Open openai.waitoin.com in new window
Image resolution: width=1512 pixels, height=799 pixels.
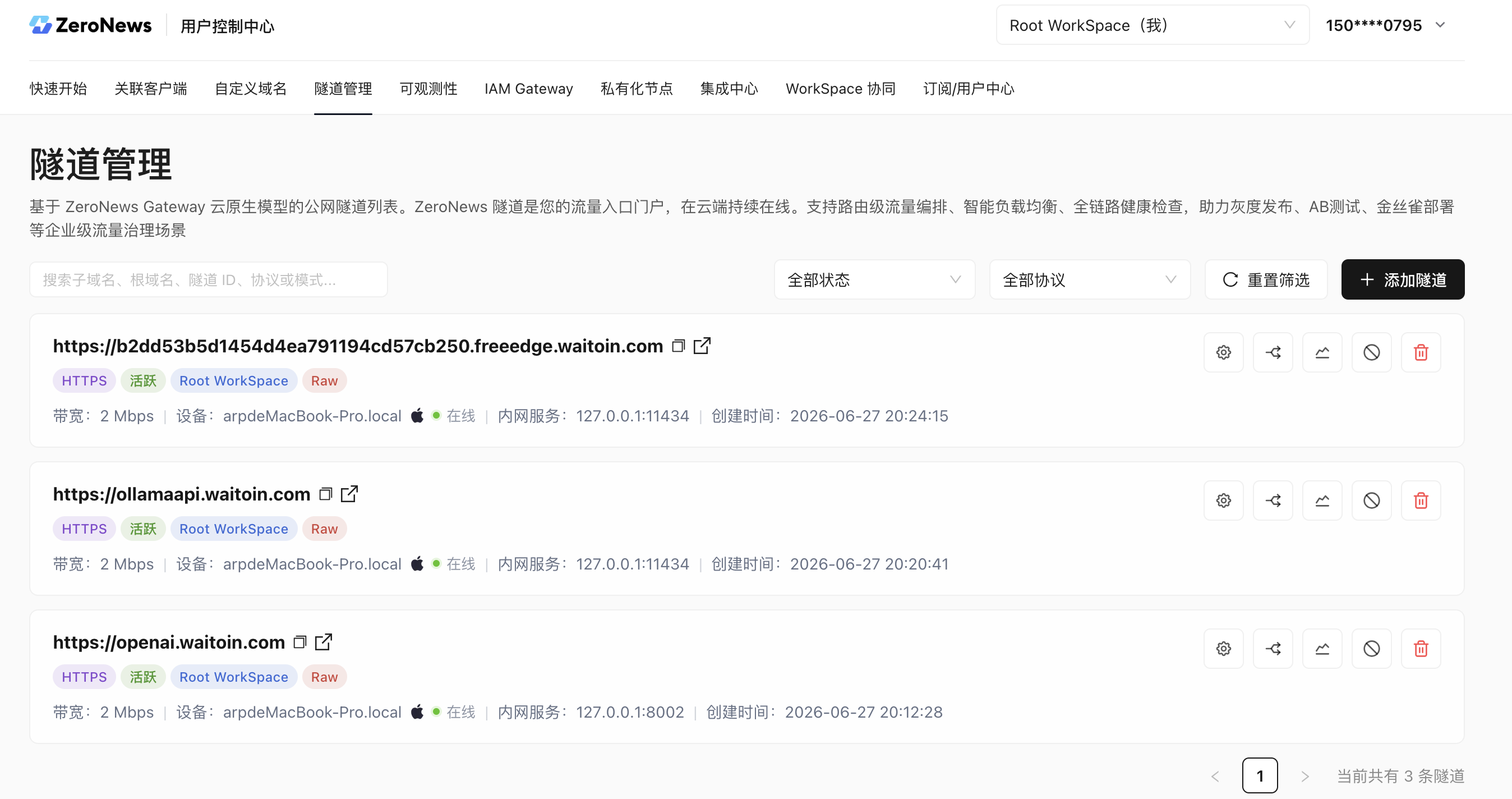[x=324, y=642]
